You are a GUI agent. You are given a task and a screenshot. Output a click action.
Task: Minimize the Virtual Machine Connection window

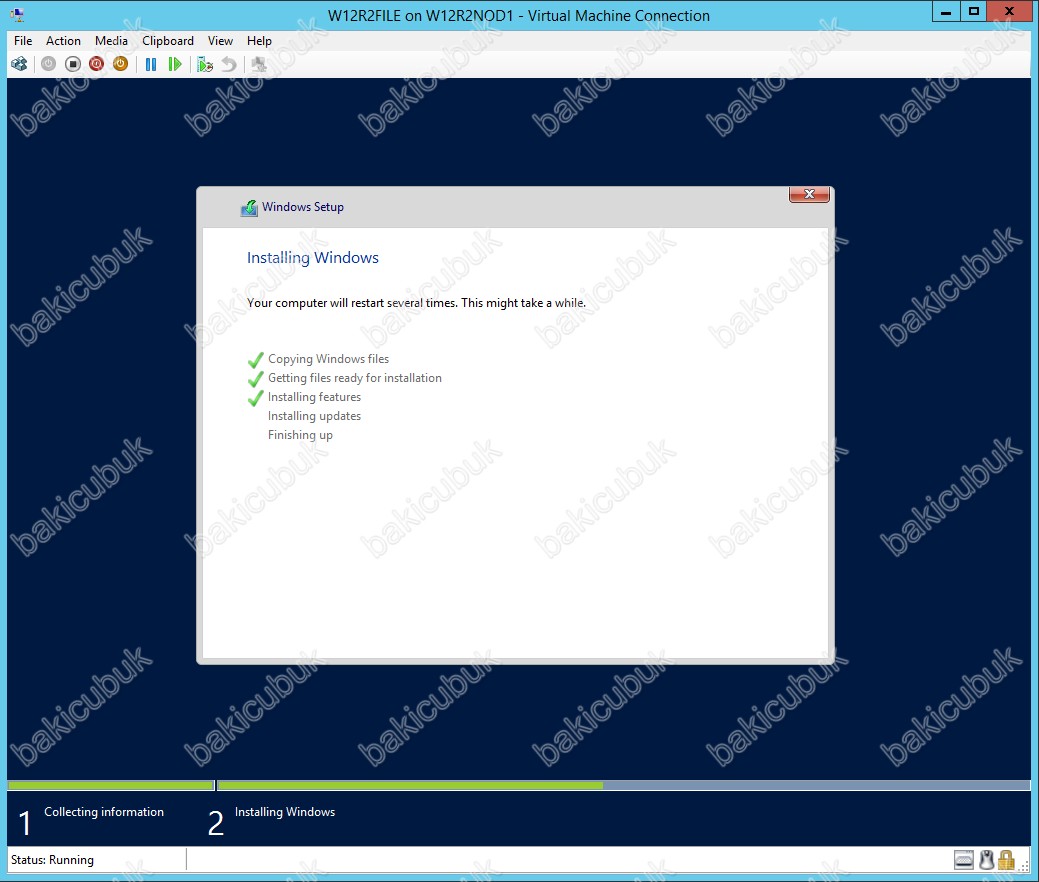click(946, 12)
